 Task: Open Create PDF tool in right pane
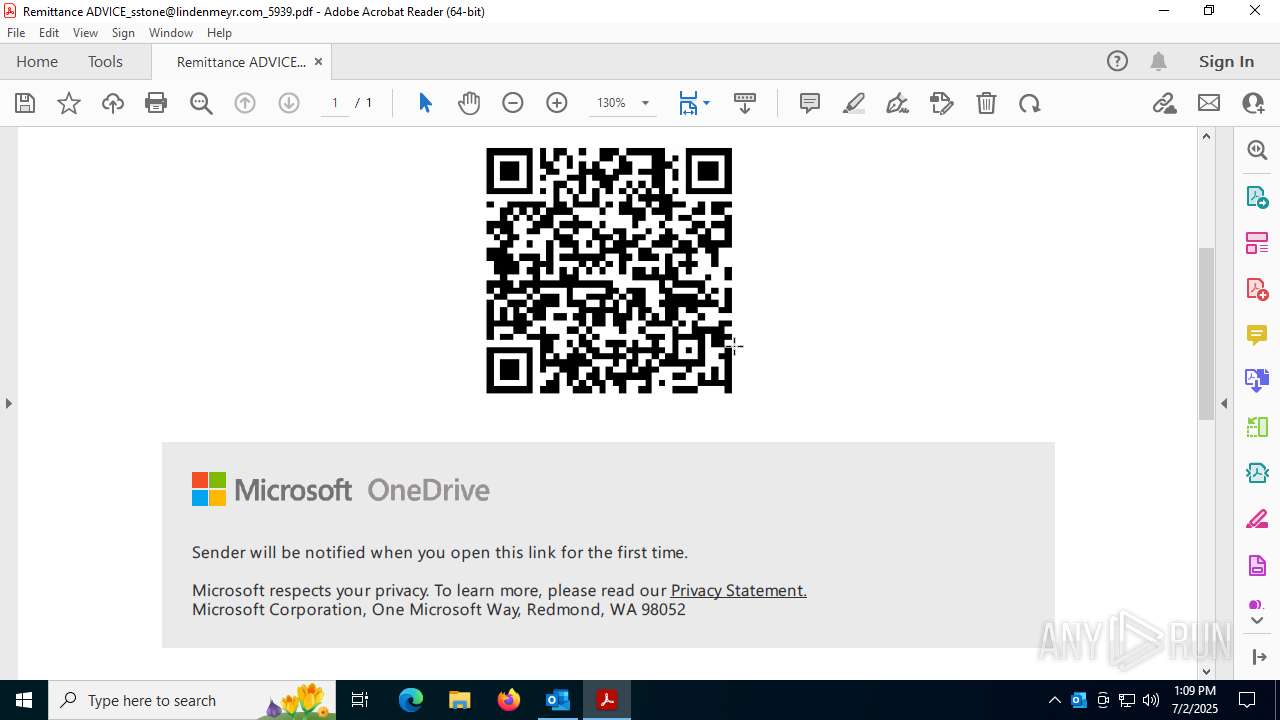(1257, 288)
